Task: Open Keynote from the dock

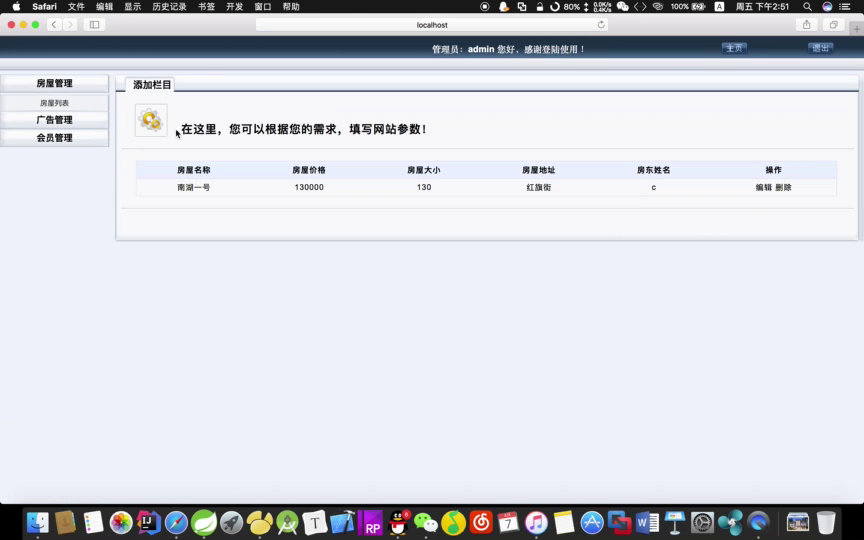Action: tap(675, 522)
